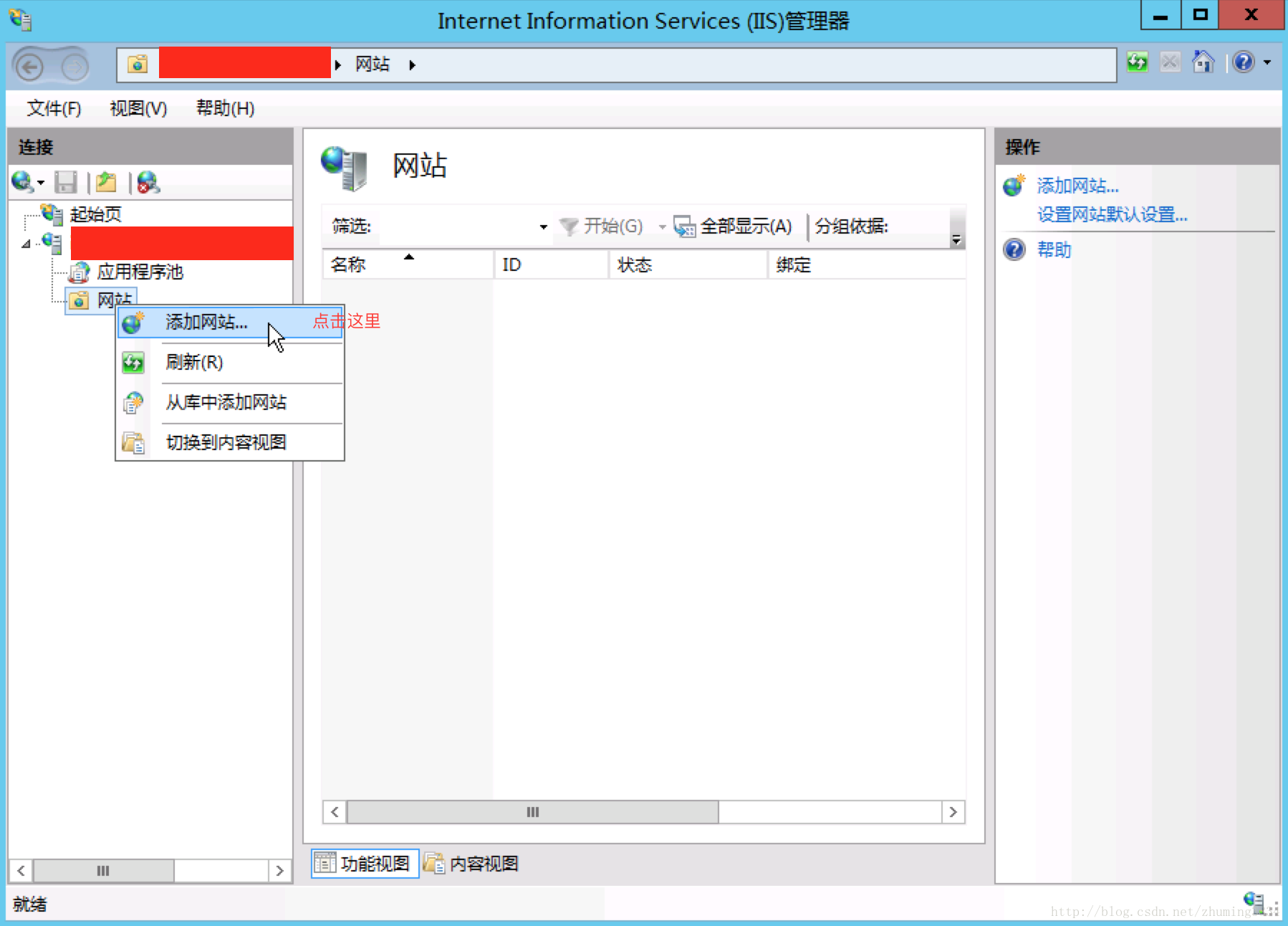Click the site list horizontal scrollbar thumb
This screenshot has width=1288, height=926.
(x=532, y=812)
